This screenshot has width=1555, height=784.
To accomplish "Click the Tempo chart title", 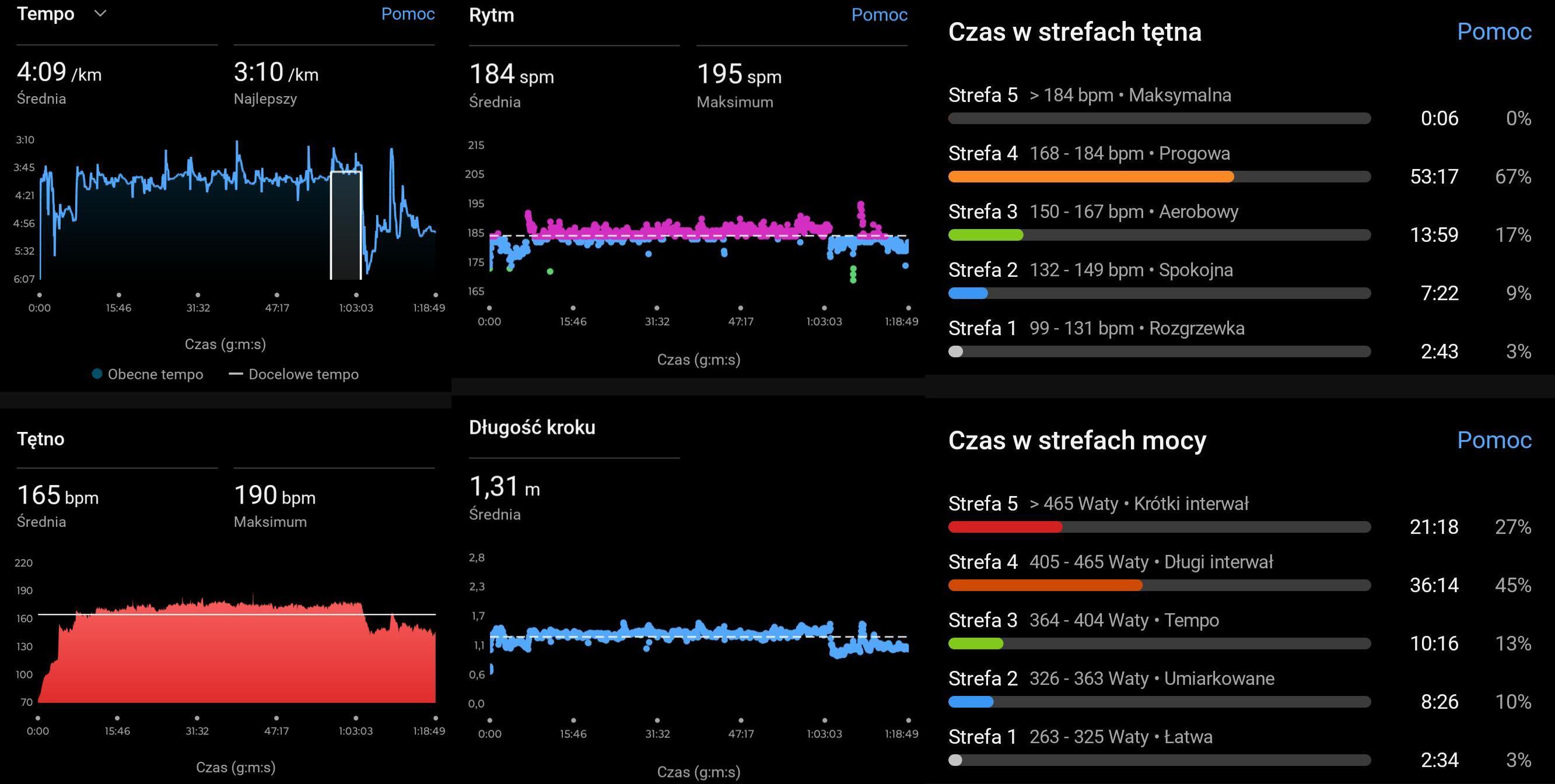I will 45,13.
